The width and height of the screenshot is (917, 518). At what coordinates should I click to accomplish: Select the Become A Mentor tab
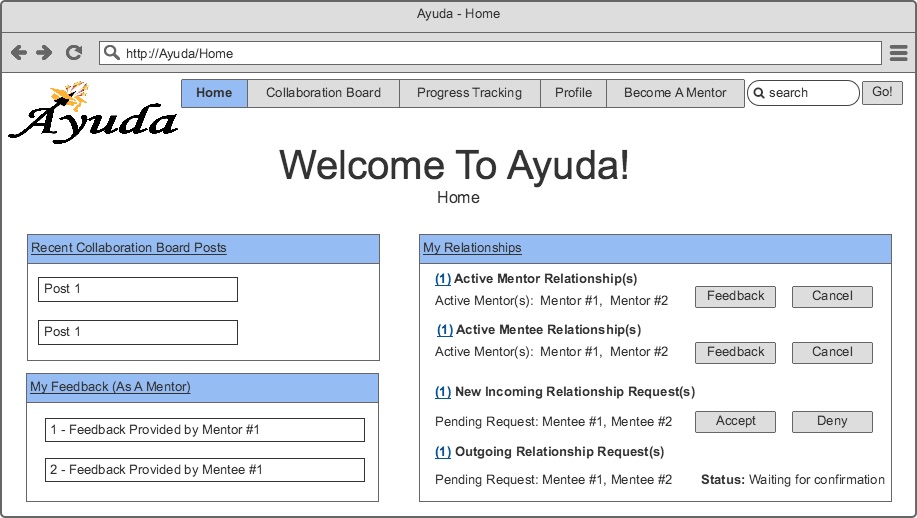675,93
